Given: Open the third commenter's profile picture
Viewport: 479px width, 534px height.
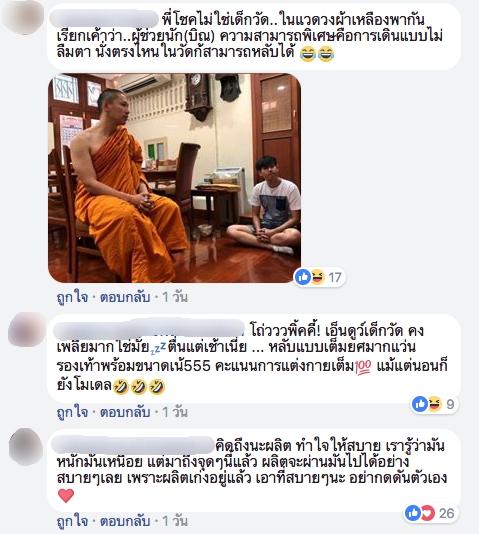Looking at the screenshot, I should click(x=26, y=446).
